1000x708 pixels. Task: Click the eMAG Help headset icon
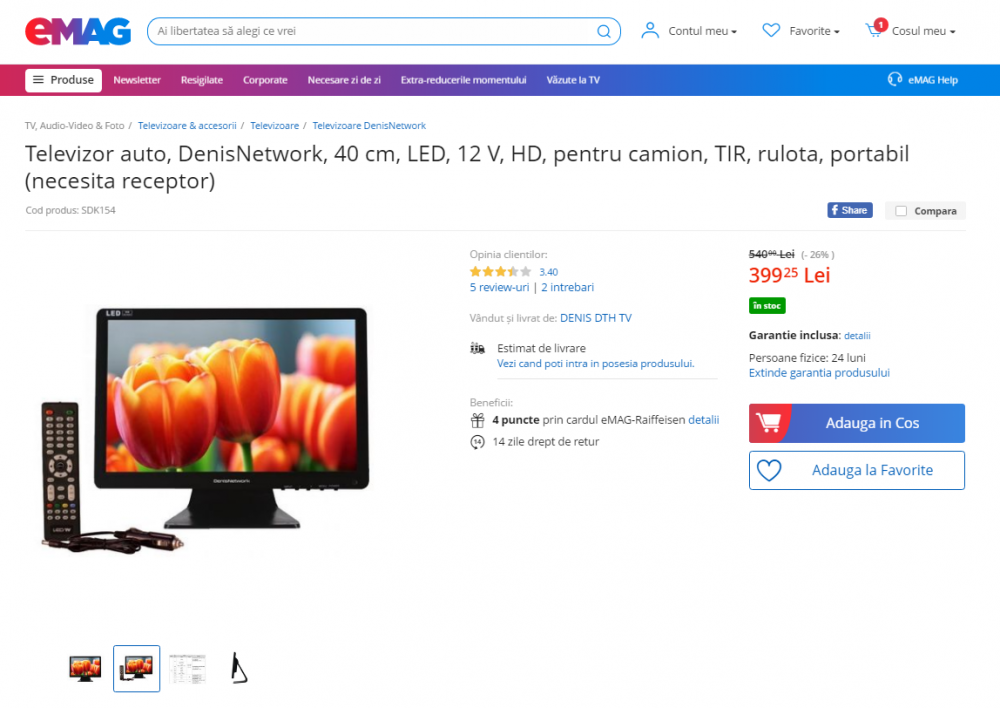click(895, 79)
